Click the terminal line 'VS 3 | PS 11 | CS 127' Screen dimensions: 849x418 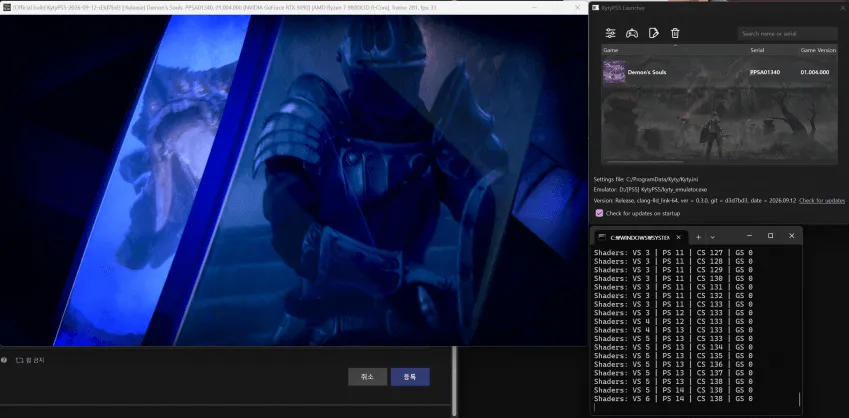point(673,252)
